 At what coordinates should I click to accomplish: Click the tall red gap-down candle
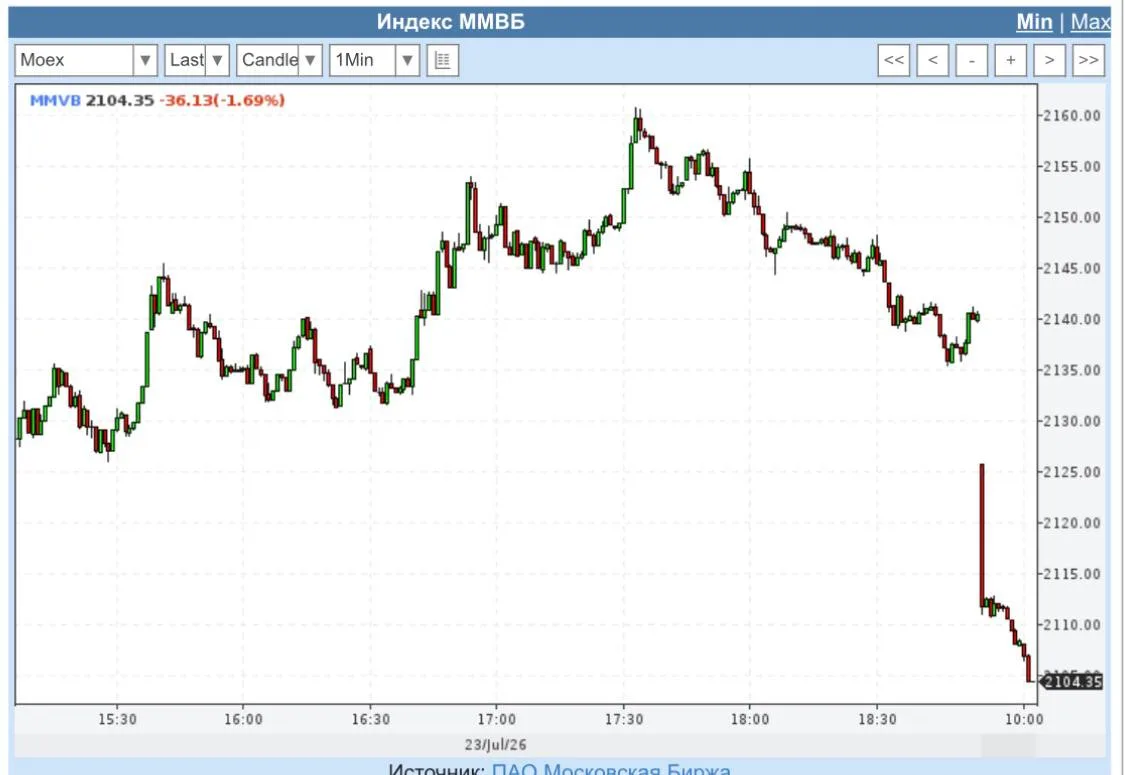click(982, 535)
